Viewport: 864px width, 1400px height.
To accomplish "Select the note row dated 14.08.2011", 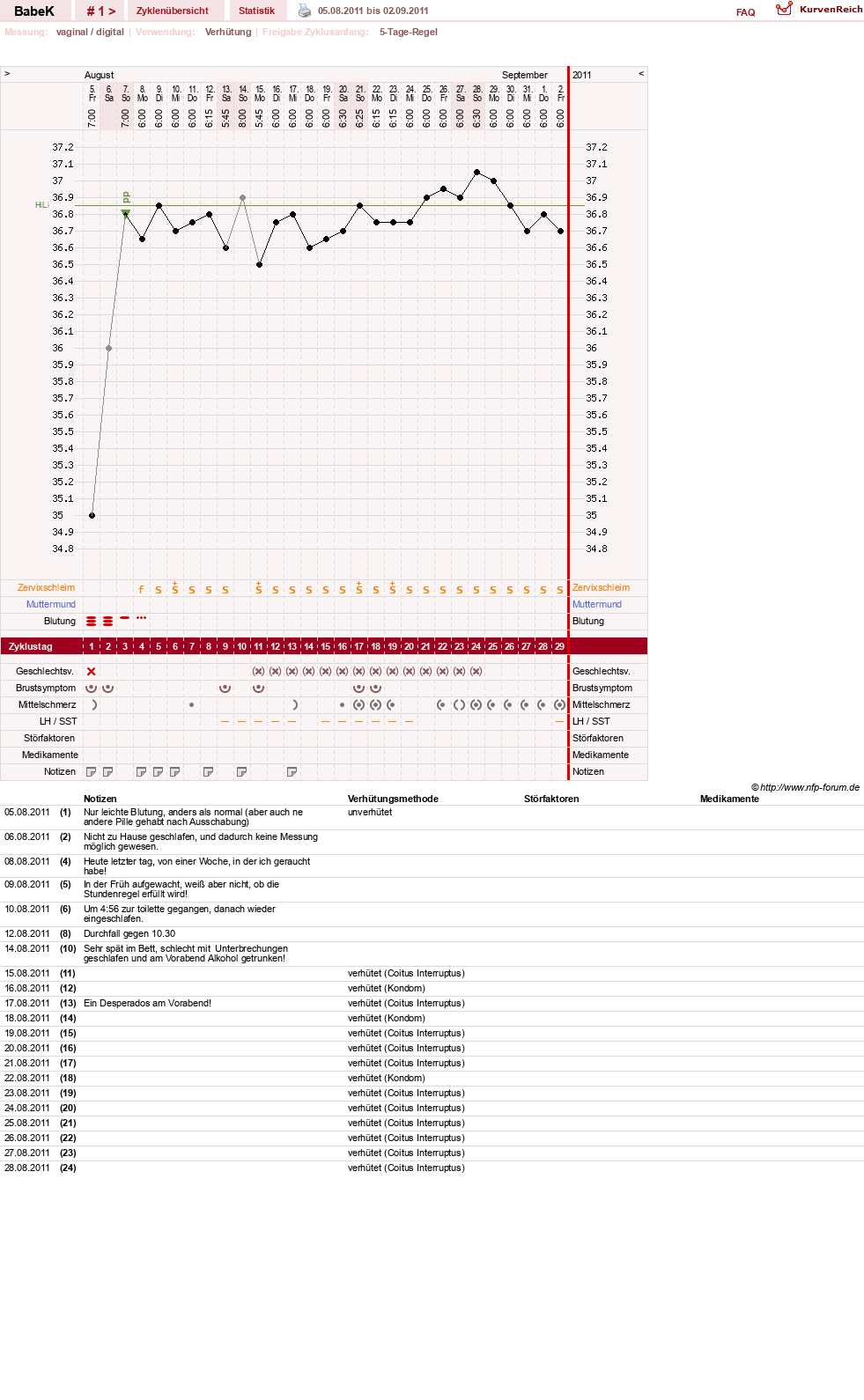I will (x=432, y=954).
